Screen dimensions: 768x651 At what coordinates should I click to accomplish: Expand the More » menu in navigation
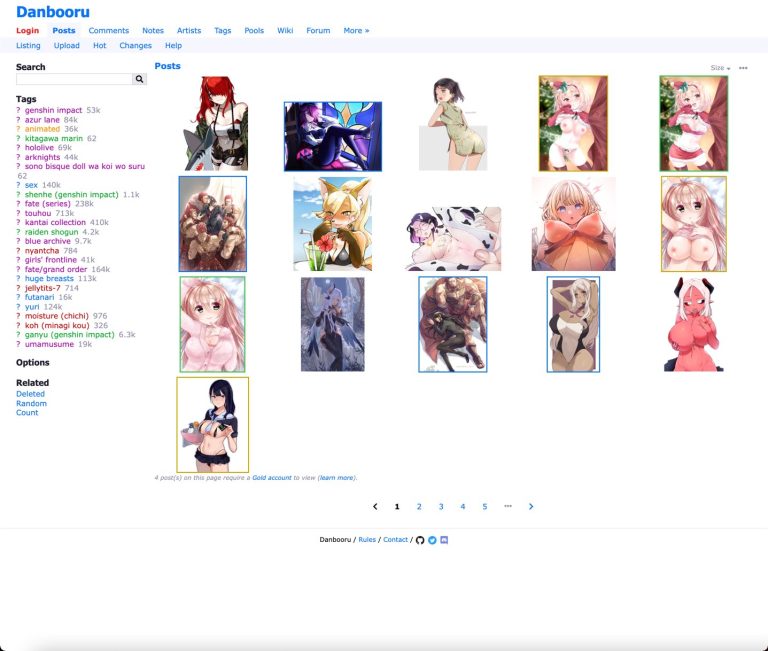click(356, 30)
